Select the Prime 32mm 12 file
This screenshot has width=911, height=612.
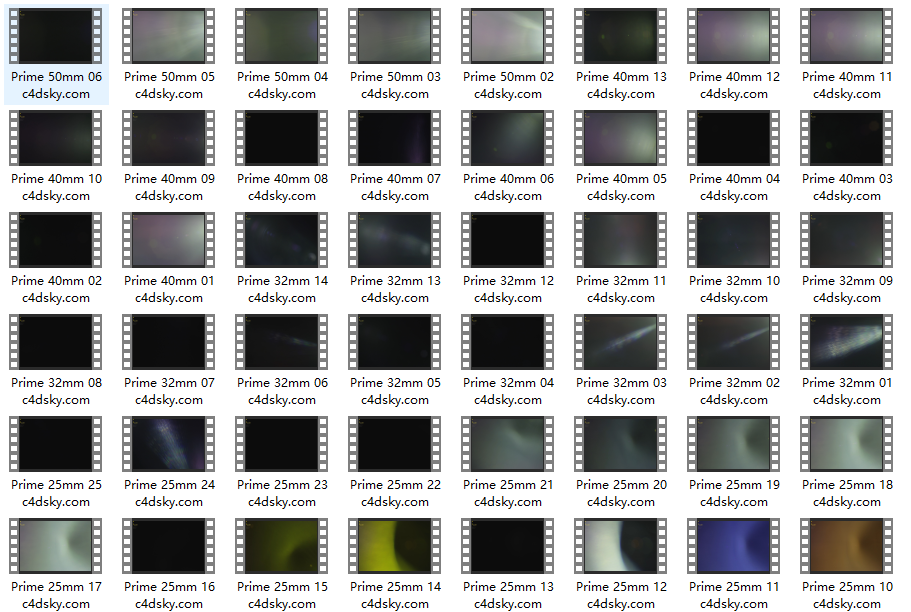[x=508, y=239]
